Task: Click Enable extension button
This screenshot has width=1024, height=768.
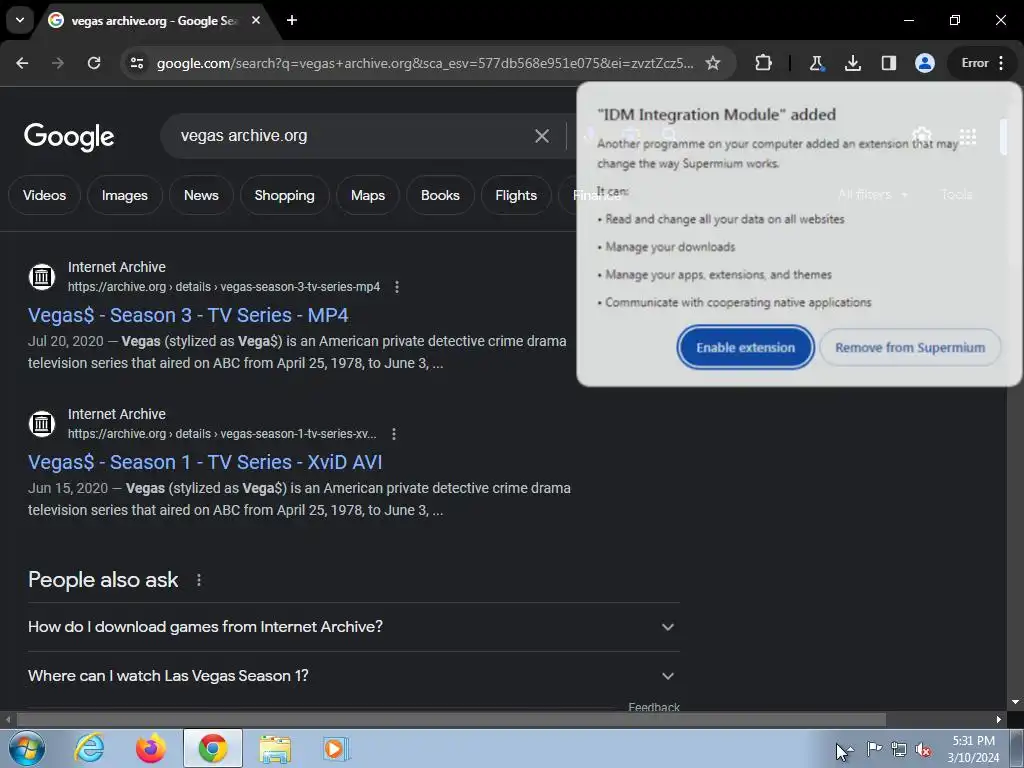Action: tap(745, 347)
